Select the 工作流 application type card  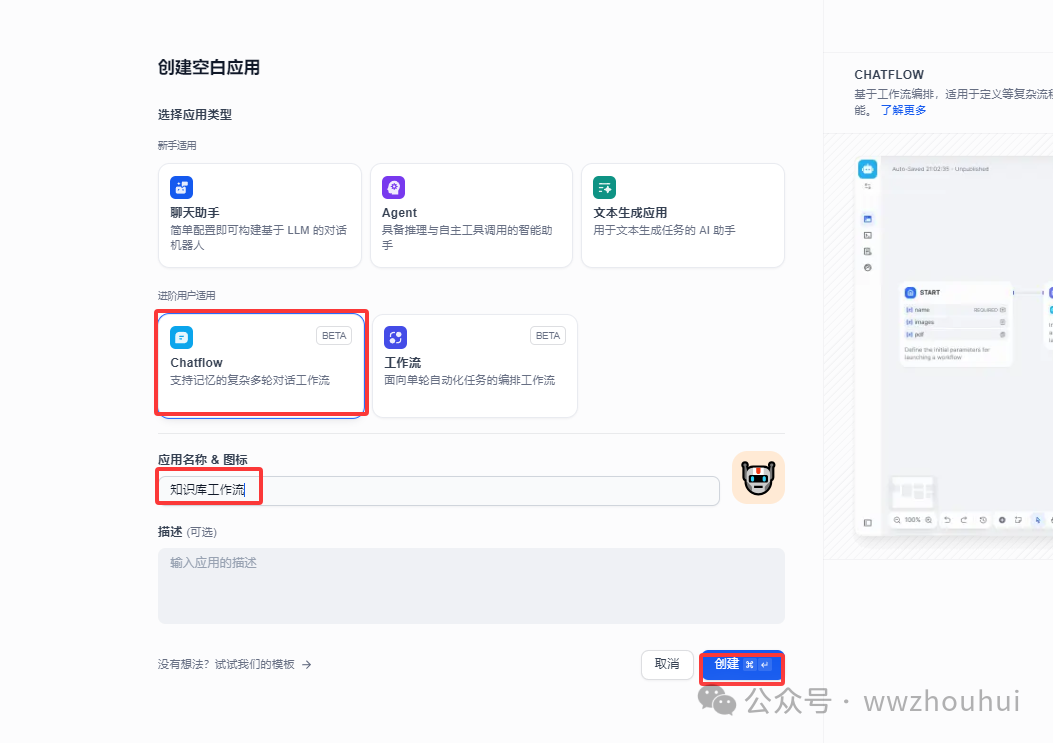475,365
